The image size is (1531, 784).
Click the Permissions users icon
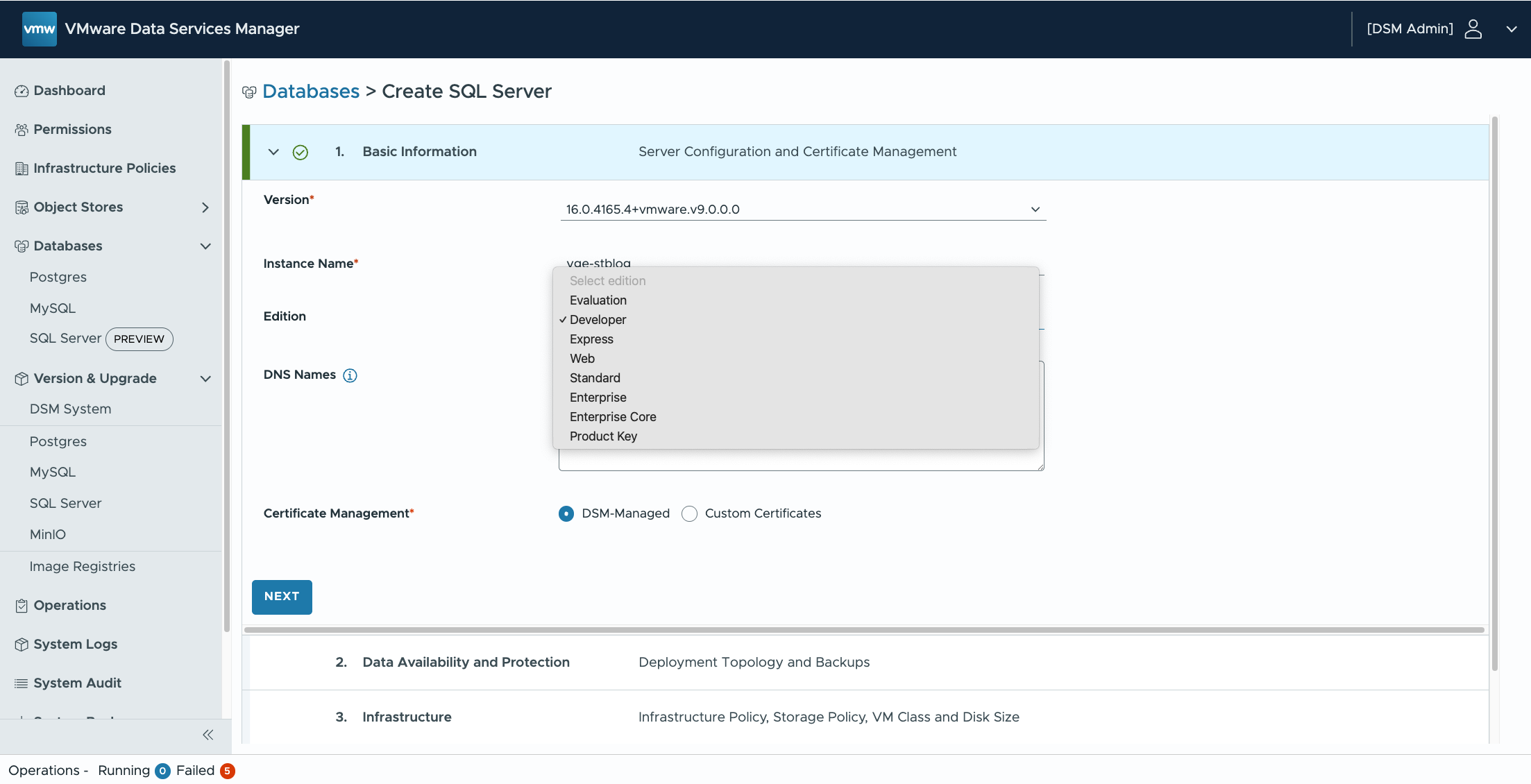point(22,130)
